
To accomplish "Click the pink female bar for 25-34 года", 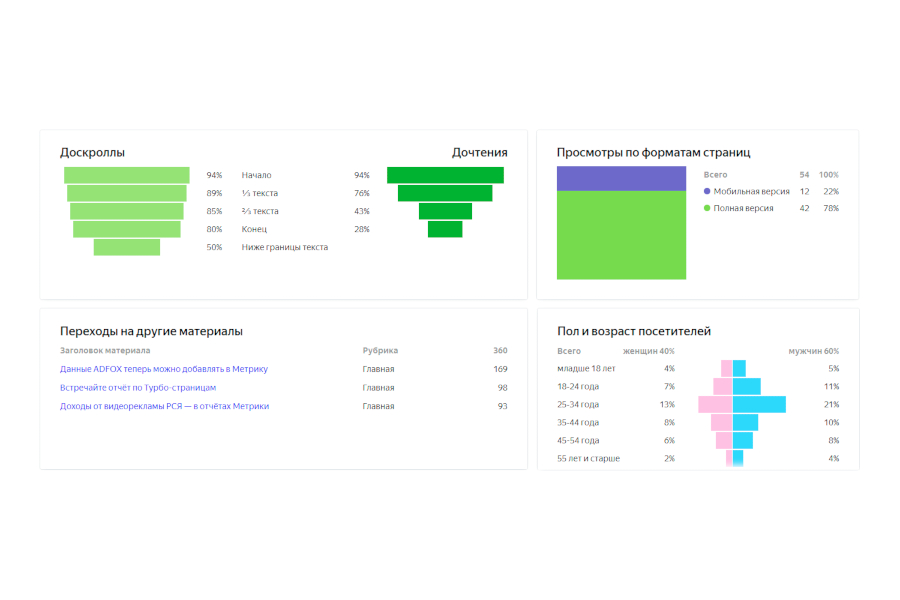I will 715,405.
